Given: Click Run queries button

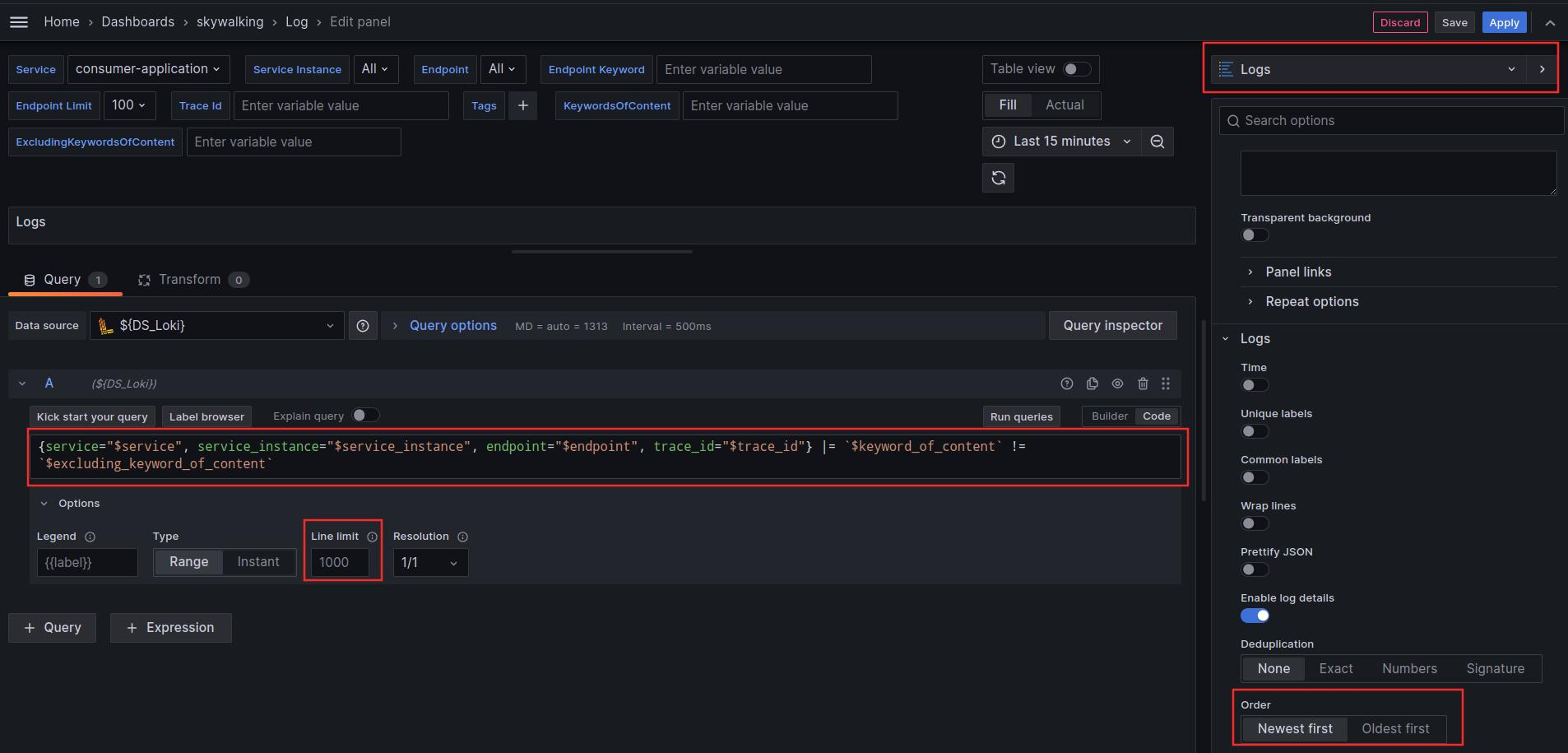Looking at the screenshot, I should click(1021, 416).
